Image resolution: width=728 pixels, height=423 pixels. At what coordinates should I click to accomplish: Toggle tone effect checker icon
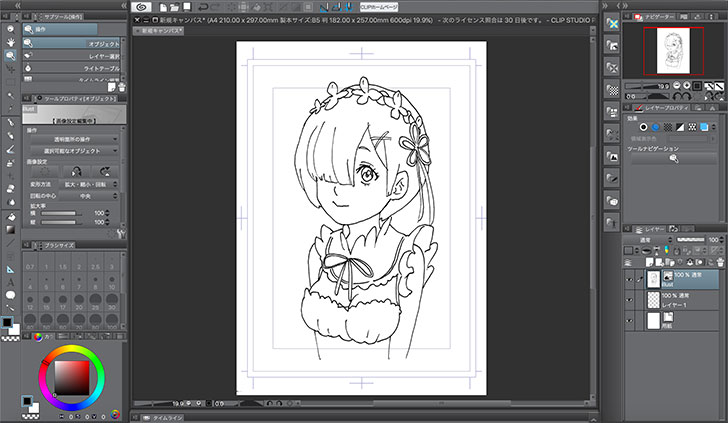668,127
